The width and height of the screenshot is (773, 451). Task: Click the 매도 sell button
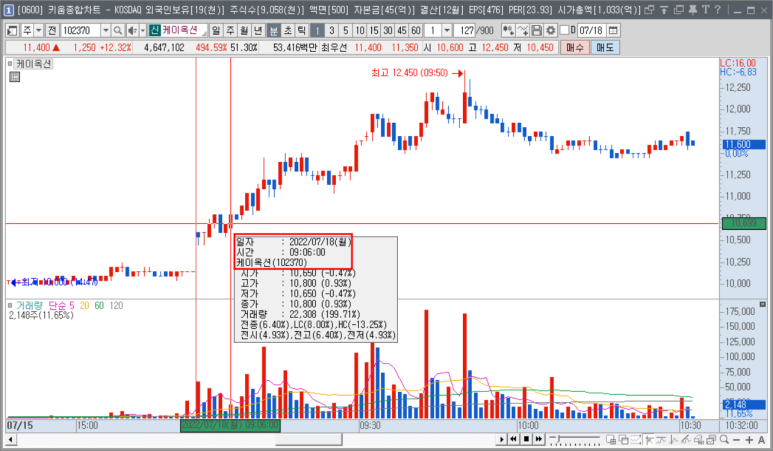(x=604, y=47)
